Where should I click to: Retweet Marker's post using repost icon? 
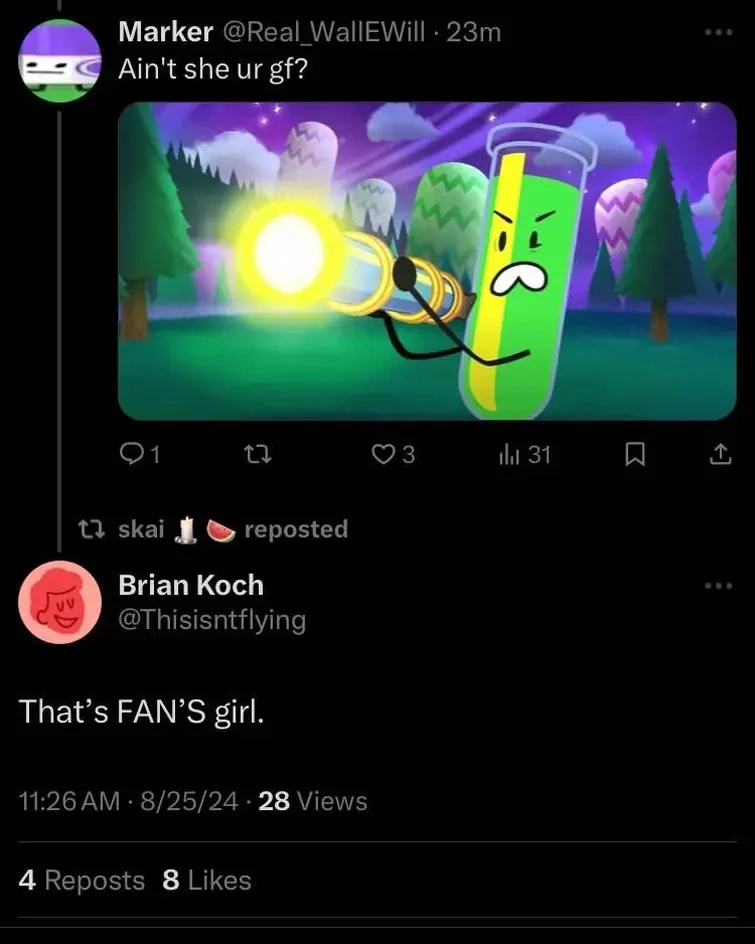click(259, 455)
